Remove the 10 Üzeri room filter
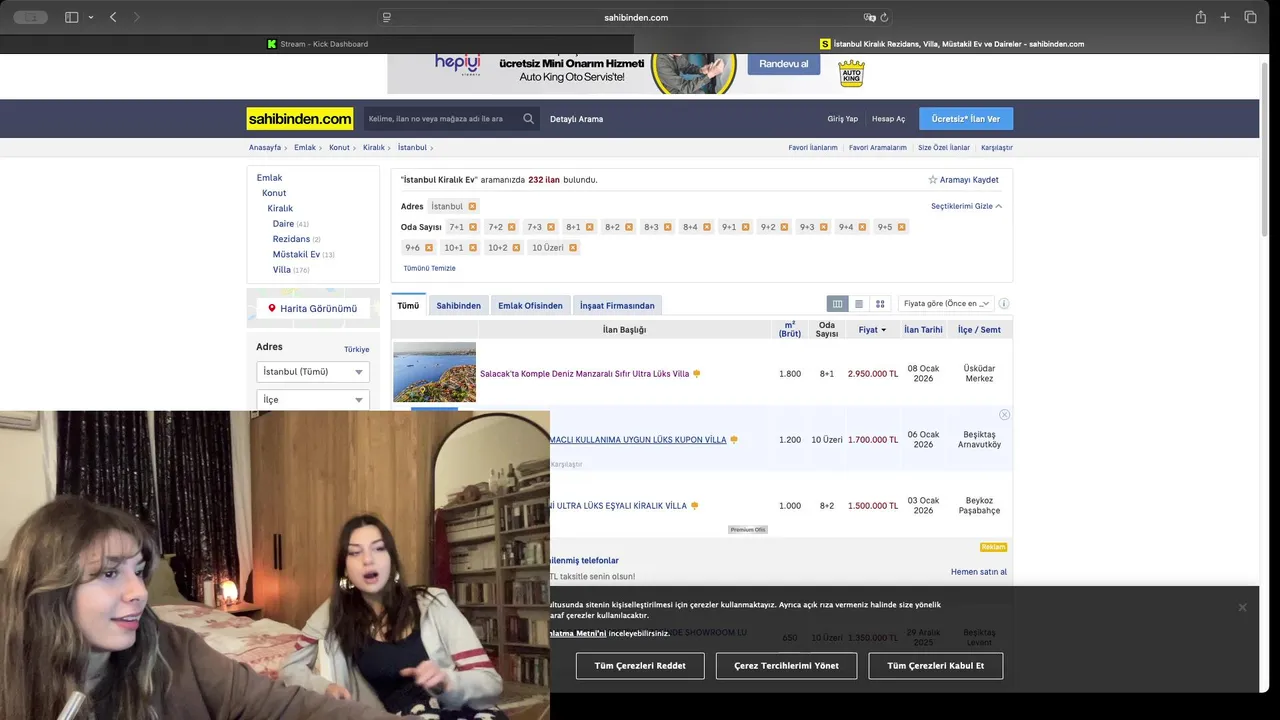 (573, 248)
